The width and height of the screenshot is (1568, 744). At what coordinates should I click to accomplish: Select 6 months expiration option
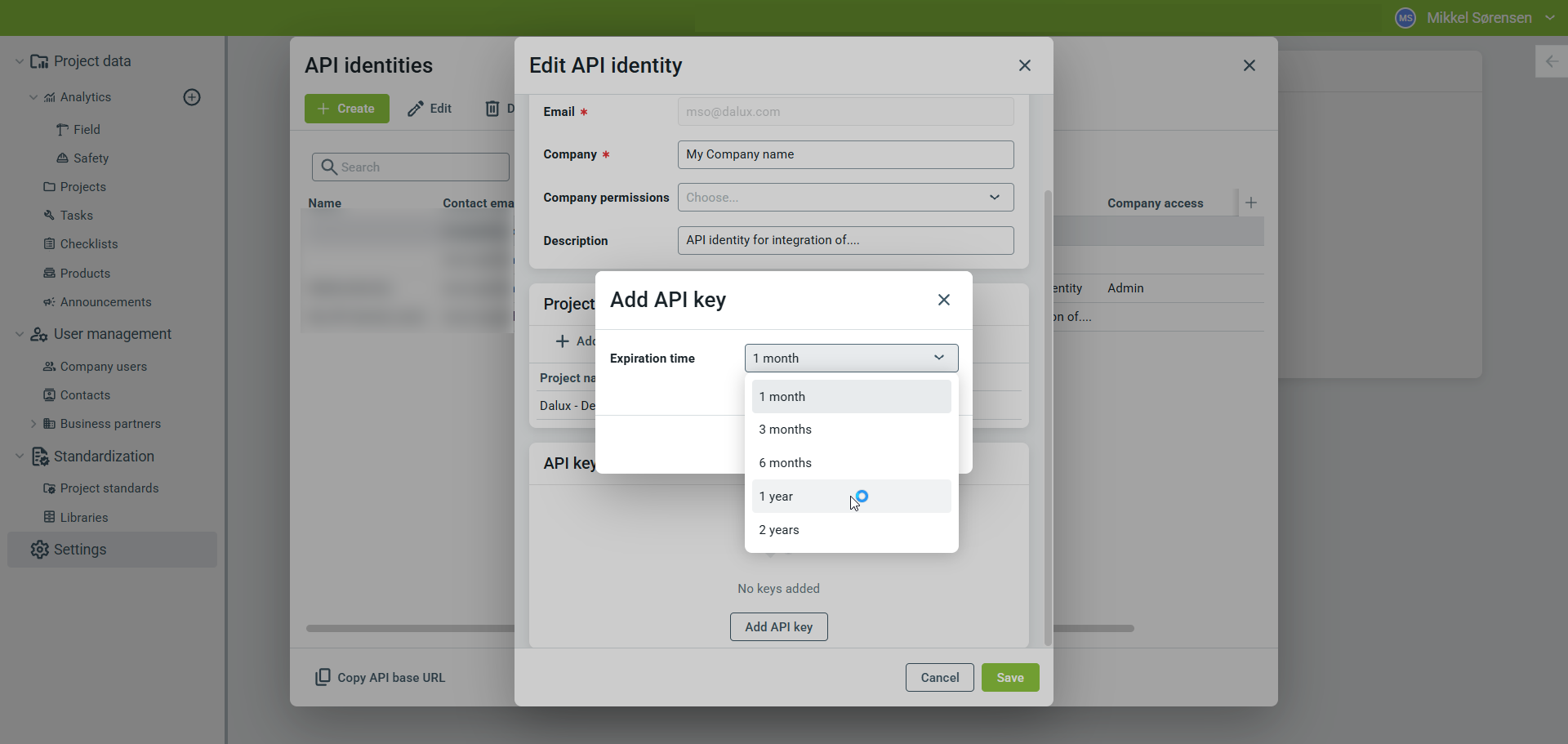851,463
